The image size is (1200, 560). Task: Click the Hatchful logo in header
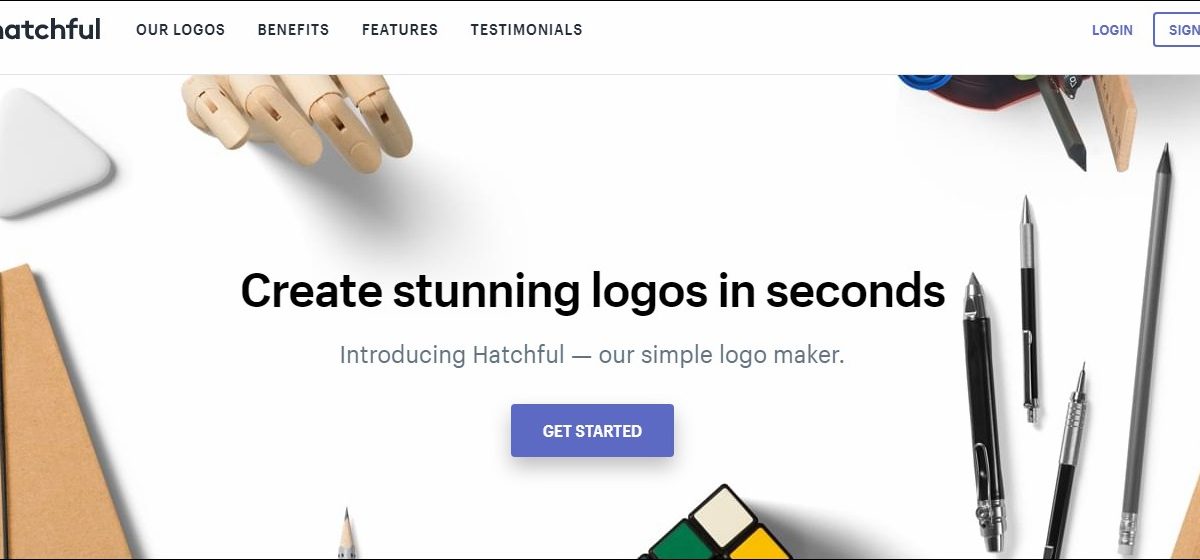(50, 29)
